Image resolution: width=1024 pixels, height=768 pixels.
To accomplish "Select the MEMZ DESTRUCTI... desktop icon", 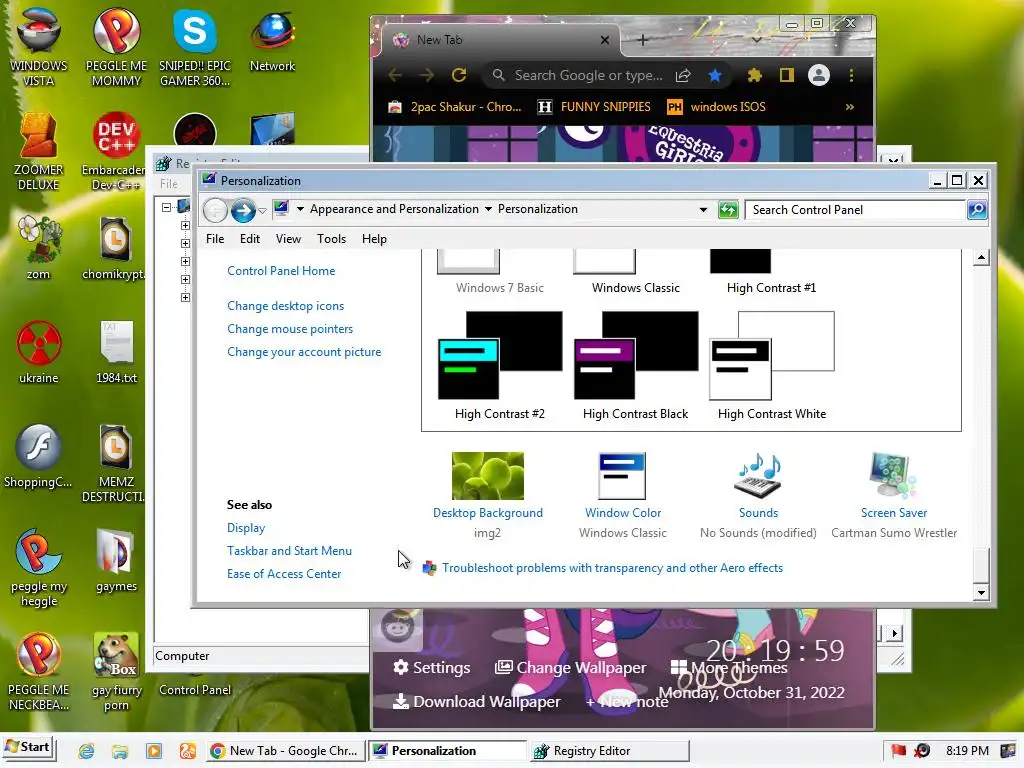I will (115, 463).
